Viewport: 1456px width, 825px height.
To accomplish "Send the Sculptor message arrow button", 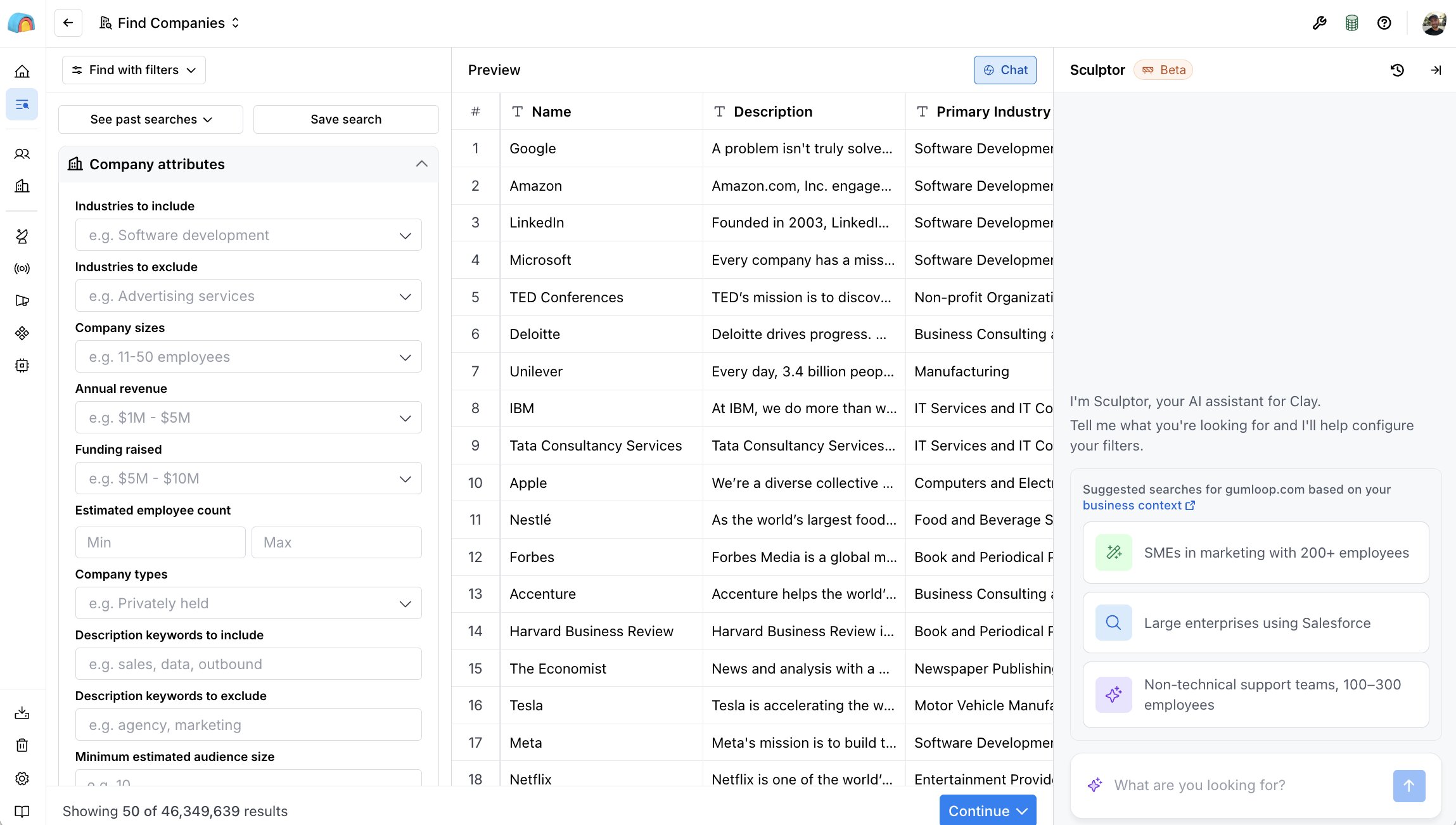I will point(1409,786).
